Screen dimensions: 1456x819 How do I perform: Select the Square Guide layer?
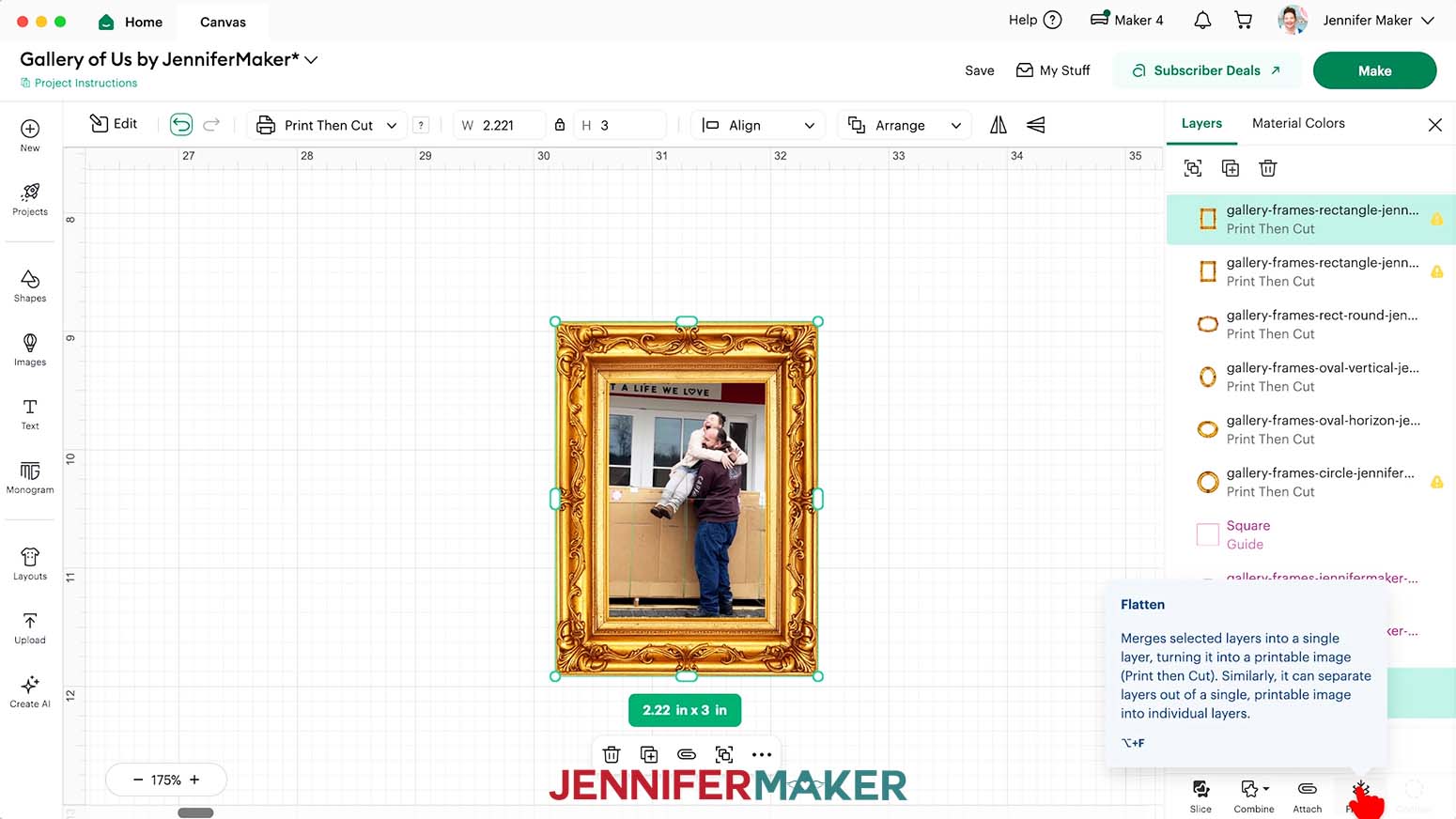click(1310, 534)
